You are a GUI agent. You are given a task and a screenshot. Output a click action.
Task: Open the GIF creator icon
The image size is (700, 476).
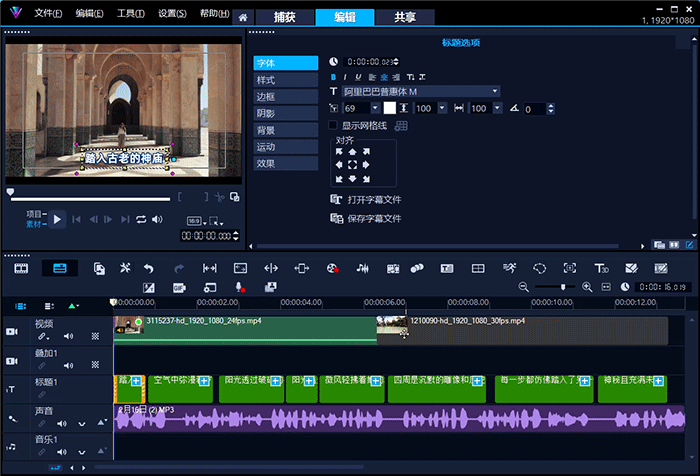click(x=179, y=288)
